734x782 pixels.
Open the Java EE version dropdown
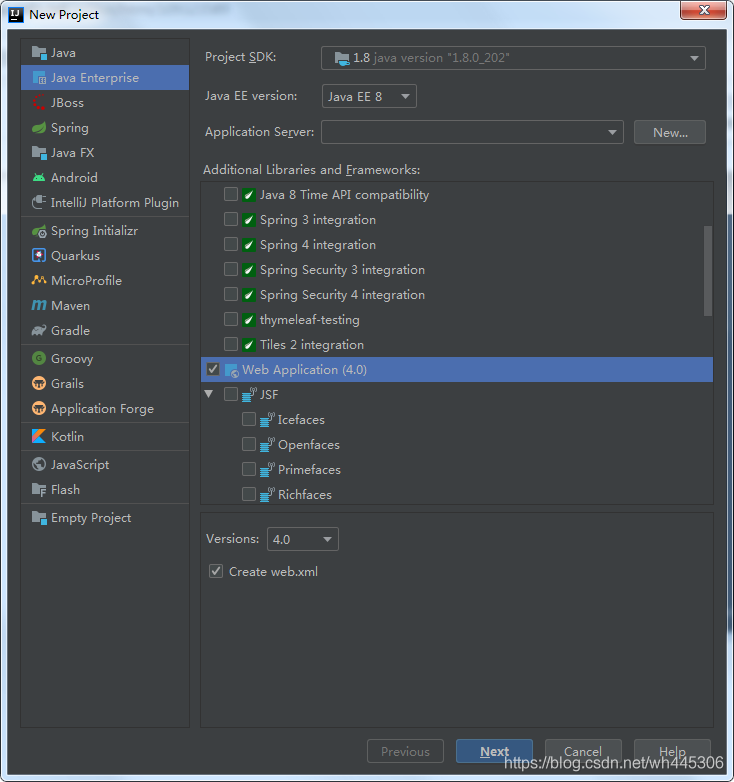point(369,96)
